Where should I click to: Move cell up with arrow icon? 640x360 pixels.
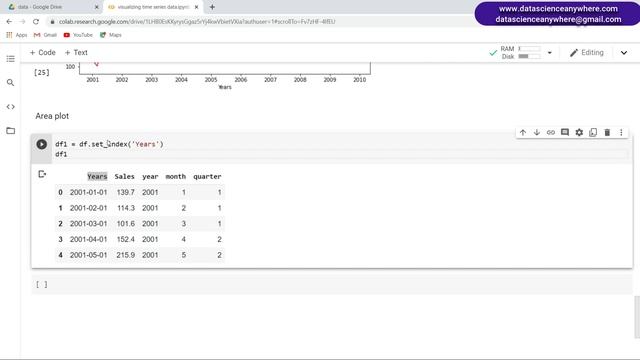coord(523,132)
